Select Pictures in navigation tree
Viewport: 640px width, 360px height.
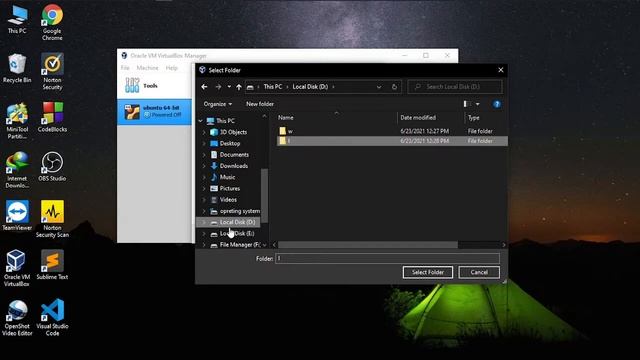pos(230,189)
